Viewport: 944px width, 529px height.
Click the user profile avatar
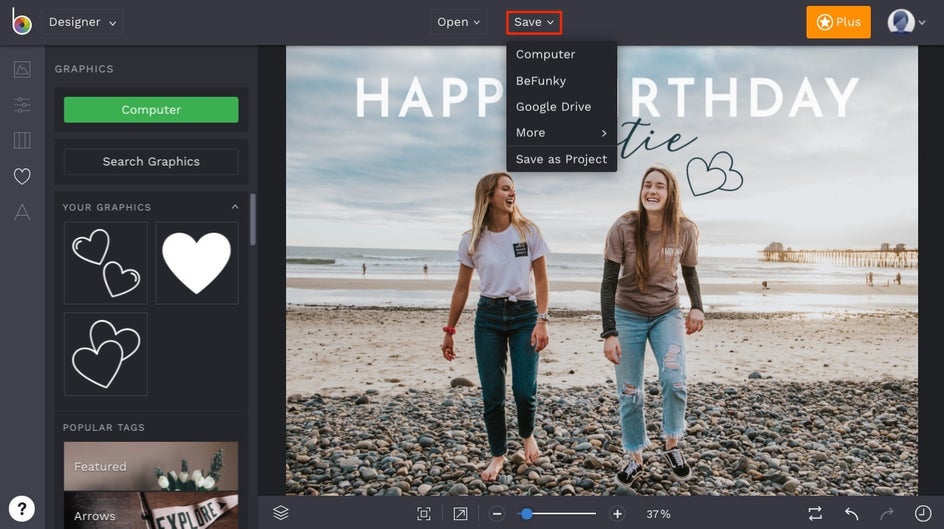(x=901, y=22)
